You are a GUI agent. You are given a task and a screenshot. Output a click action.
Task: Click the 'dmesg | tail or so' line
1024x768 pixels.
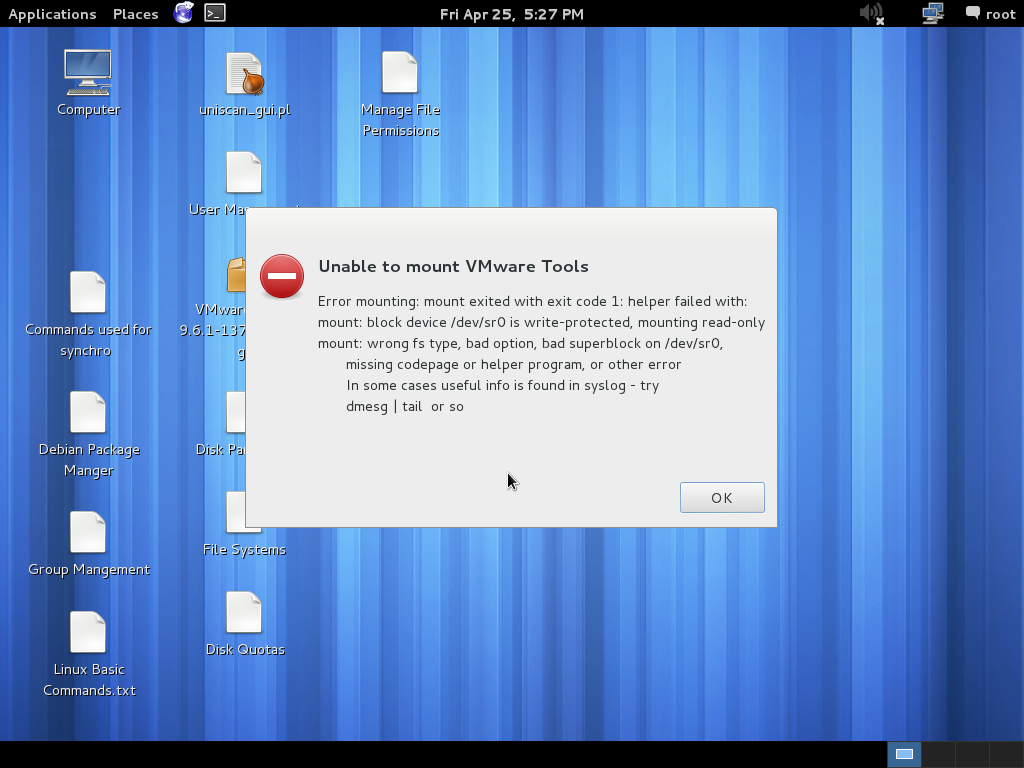404,406
